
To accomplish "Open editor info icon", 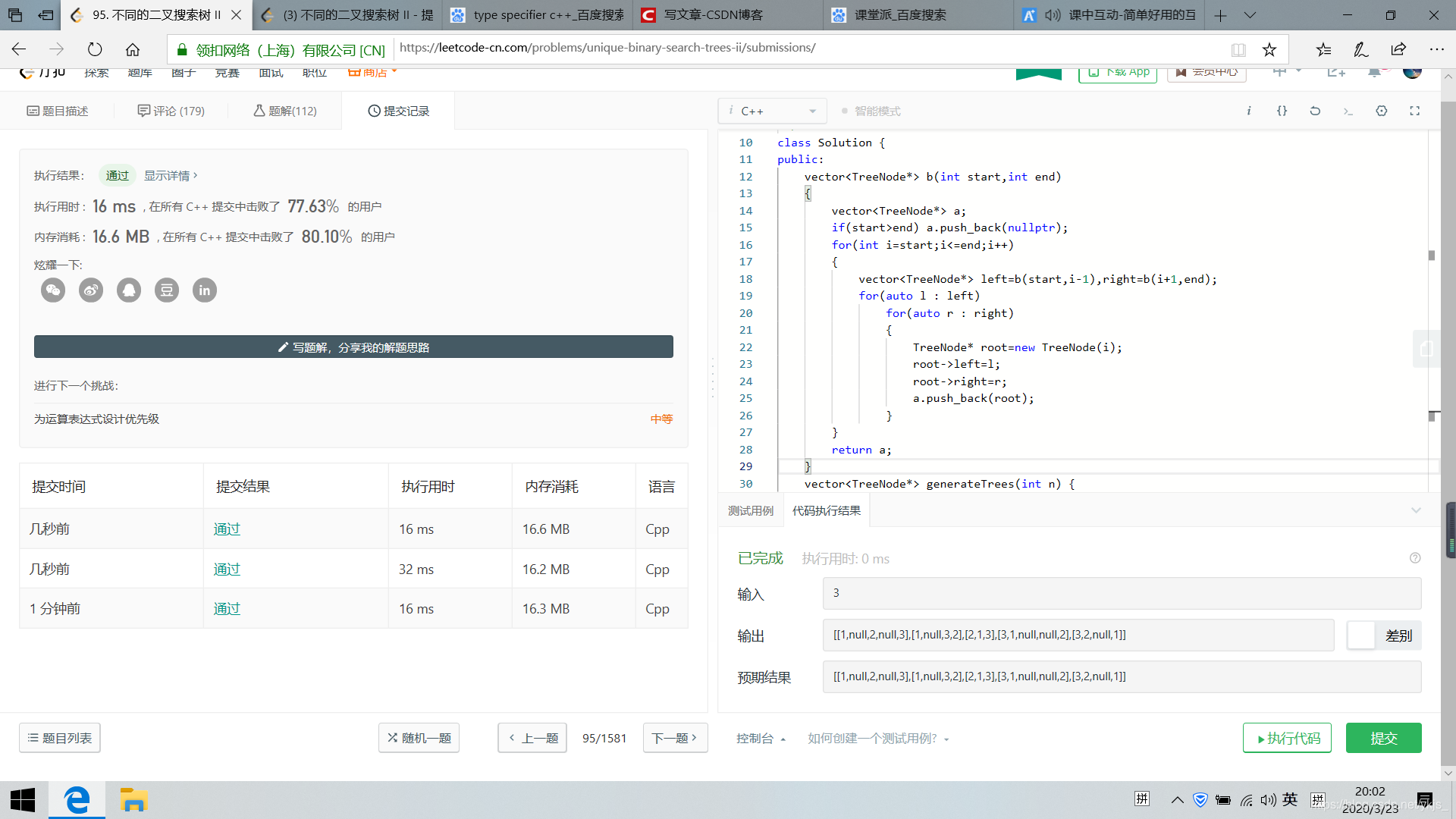I will (1249, 111).
